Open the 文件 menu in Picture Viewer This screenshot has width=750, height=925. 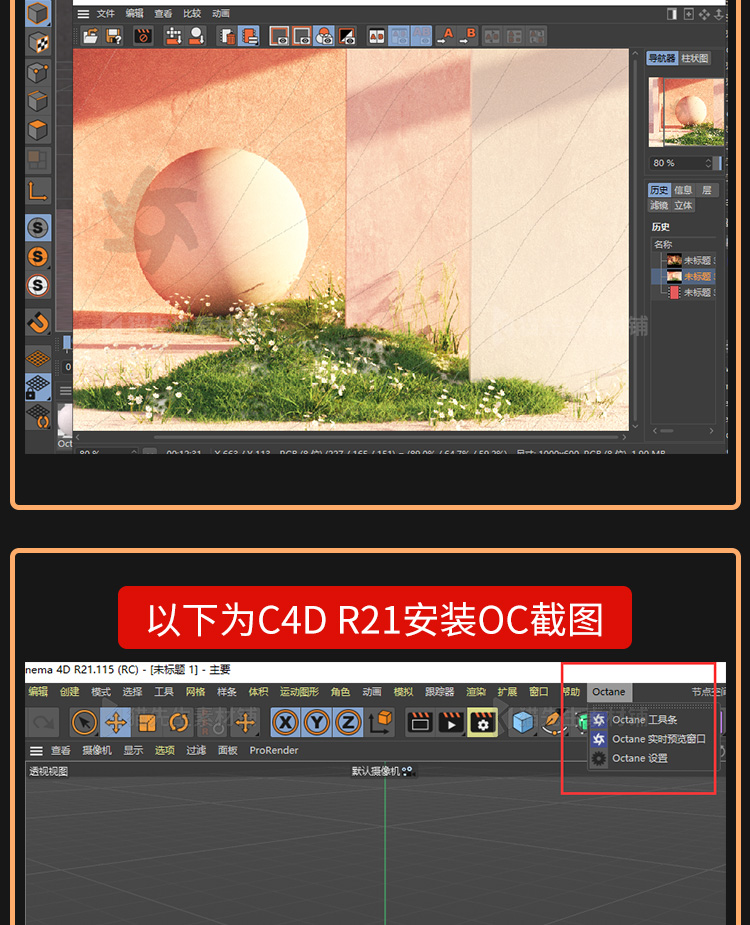106,14
